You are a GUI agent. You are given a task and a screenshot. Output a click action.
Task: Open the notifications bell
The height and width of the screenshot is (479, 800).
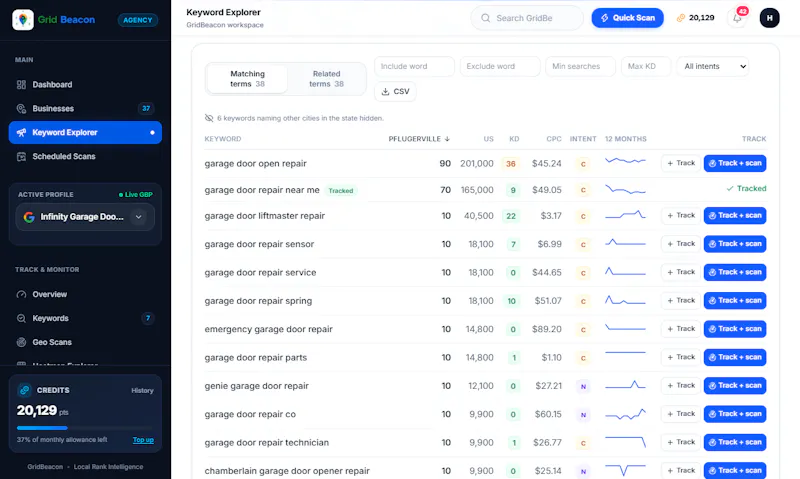coord(737,18)
